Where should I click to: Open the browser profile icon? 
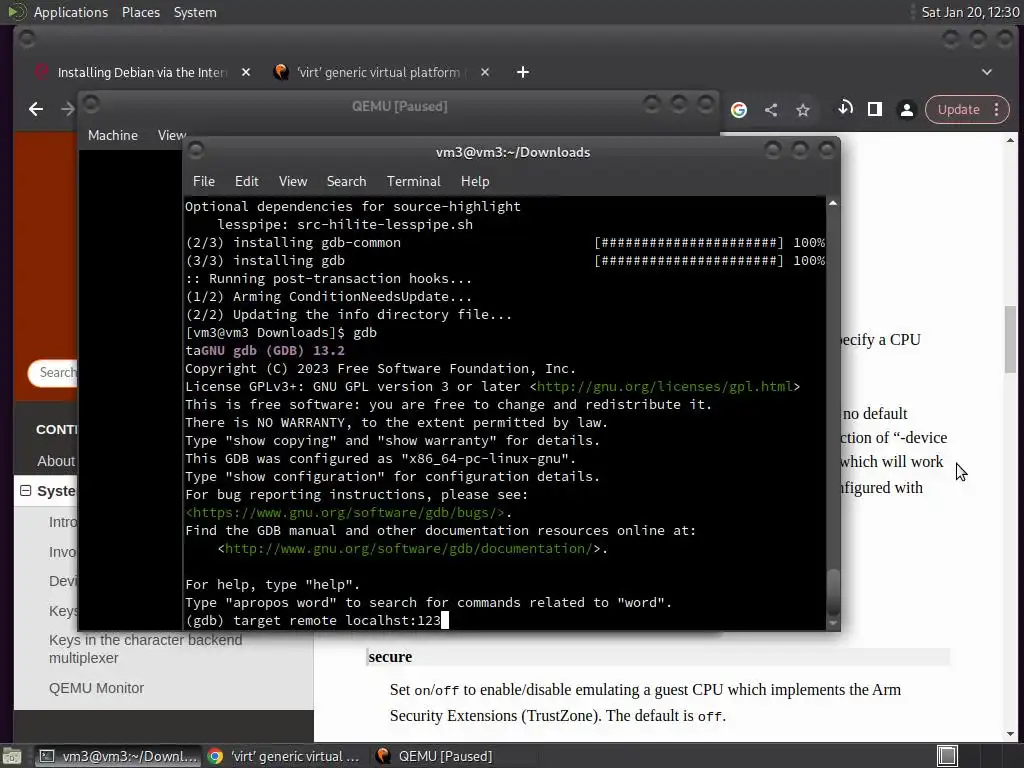tap(906, 110)
